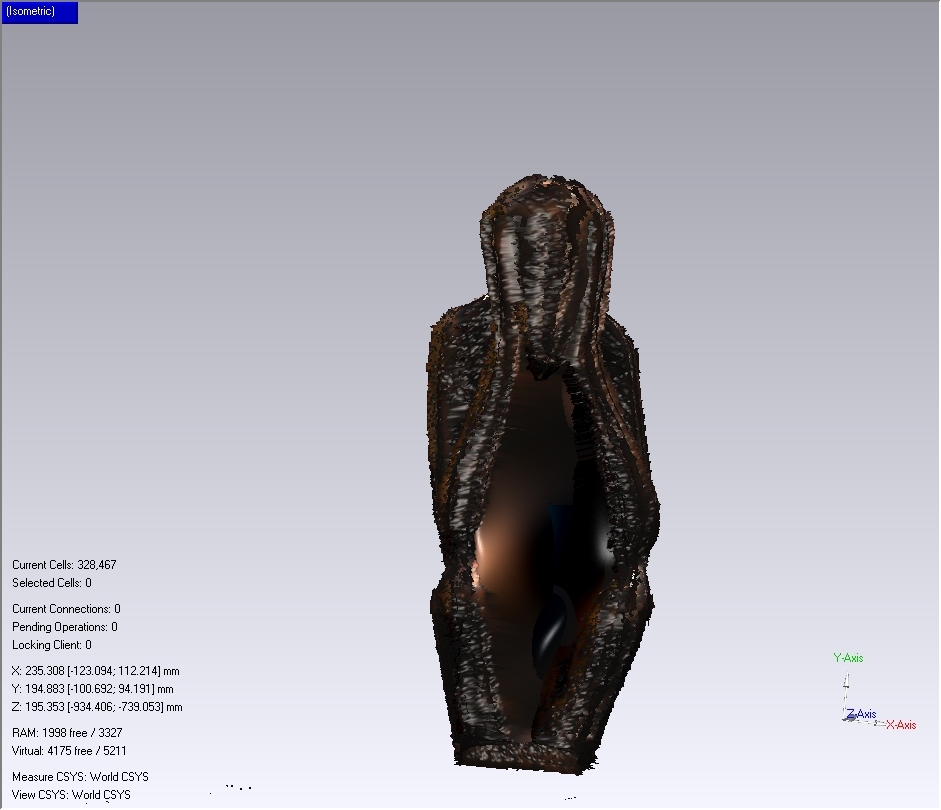
Task: Click the Current Connections: 0 text
Action: [x=66, y=609]
